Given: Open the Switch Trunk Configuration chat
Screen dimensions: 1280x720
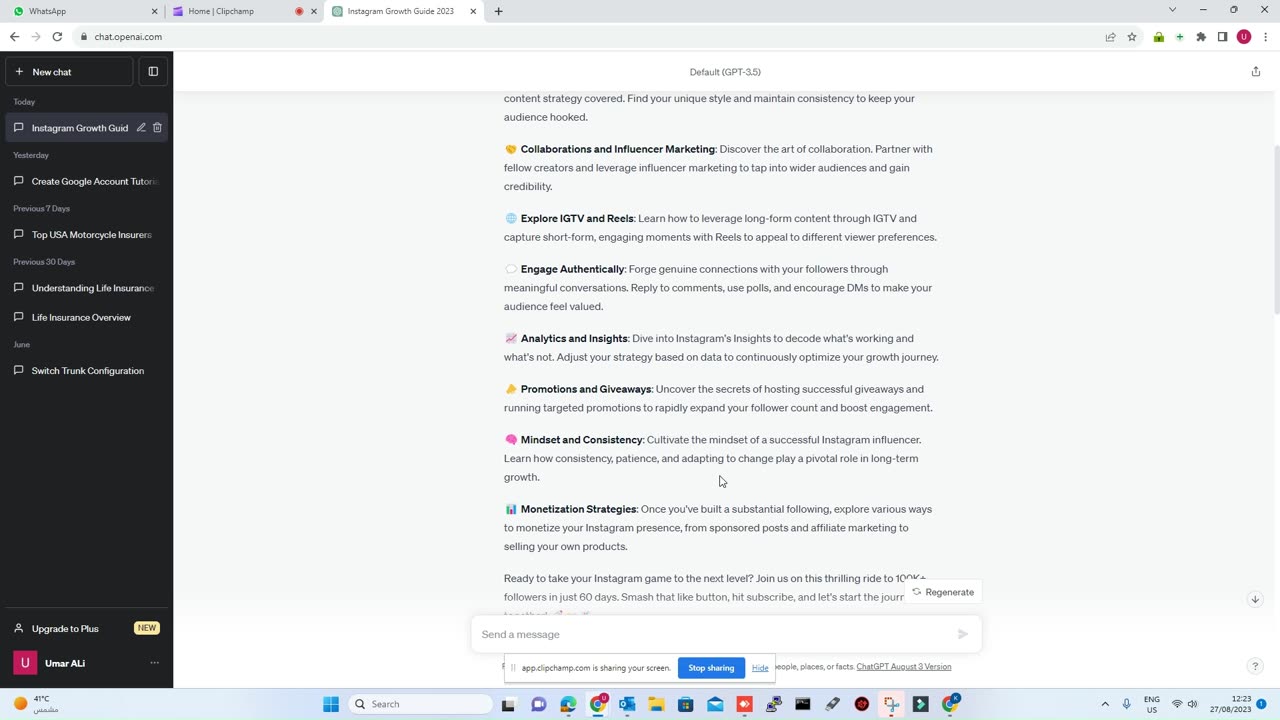Looking at the screenshot, I should tap(86, 371).
